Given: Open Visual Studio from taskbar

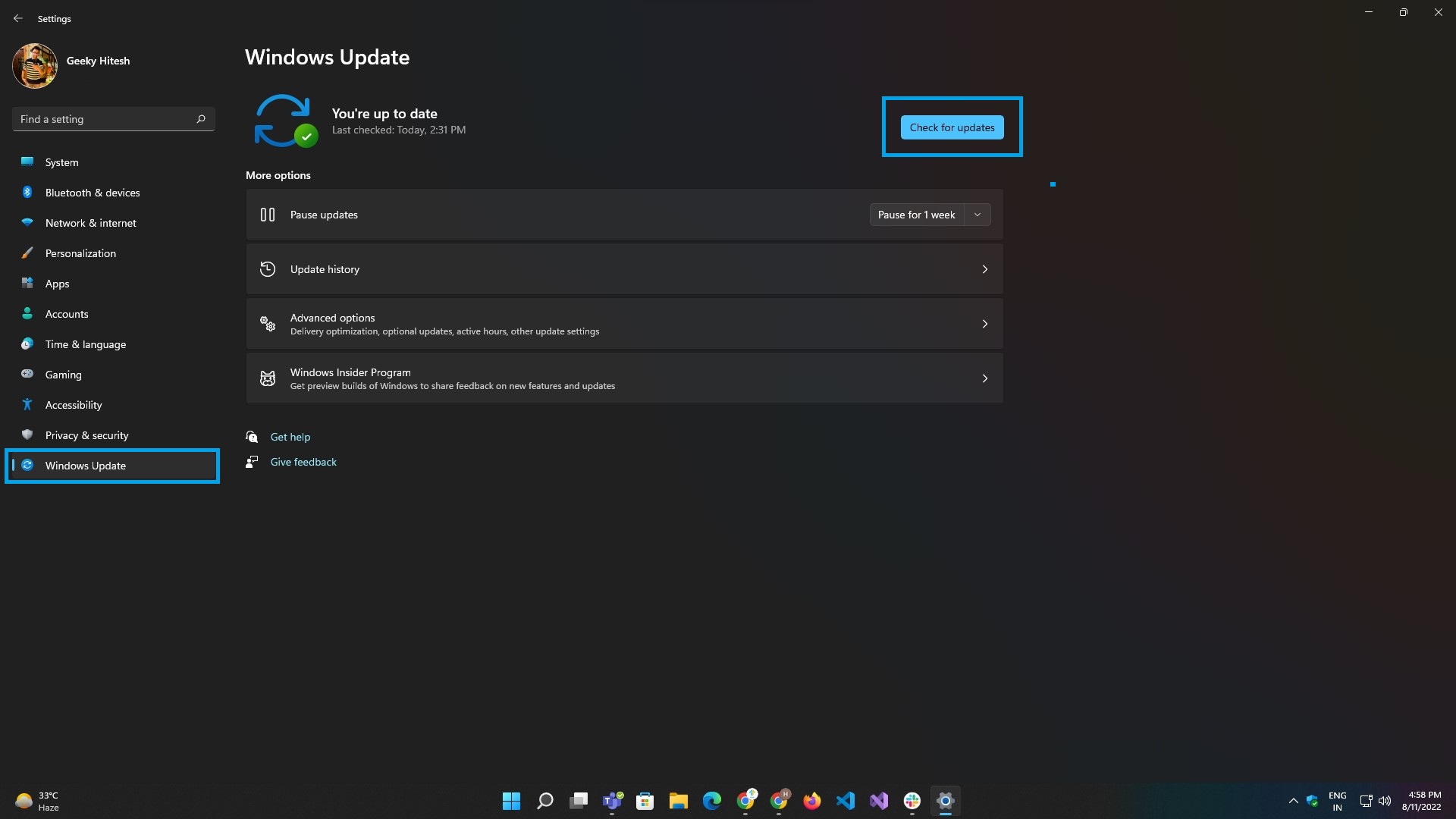Looking at the screenshot, I should click(879, 801).
